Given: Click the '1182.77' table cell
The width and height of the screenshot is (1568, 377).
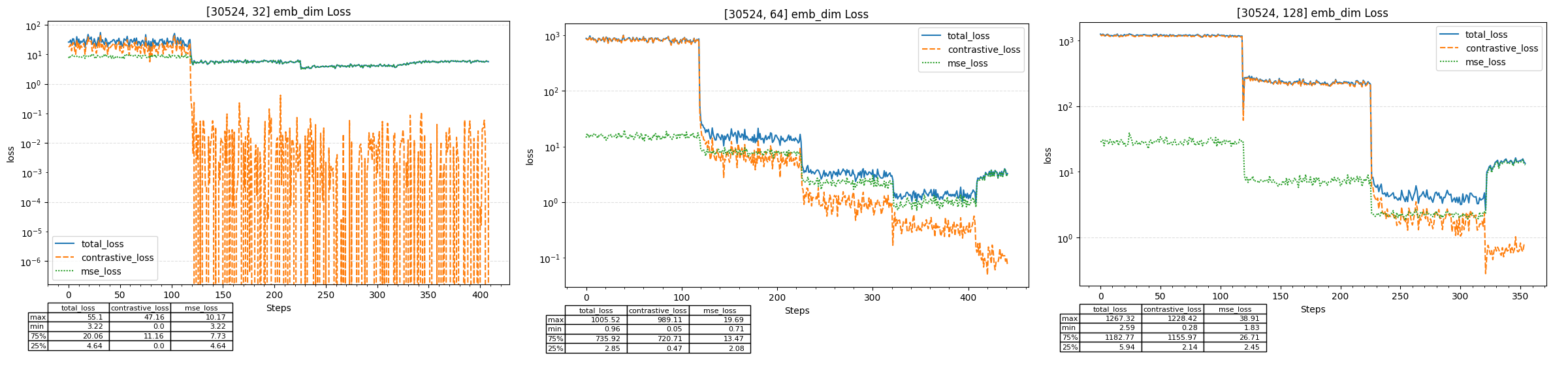Looking at the screenshot, I should click(1110, 337).
